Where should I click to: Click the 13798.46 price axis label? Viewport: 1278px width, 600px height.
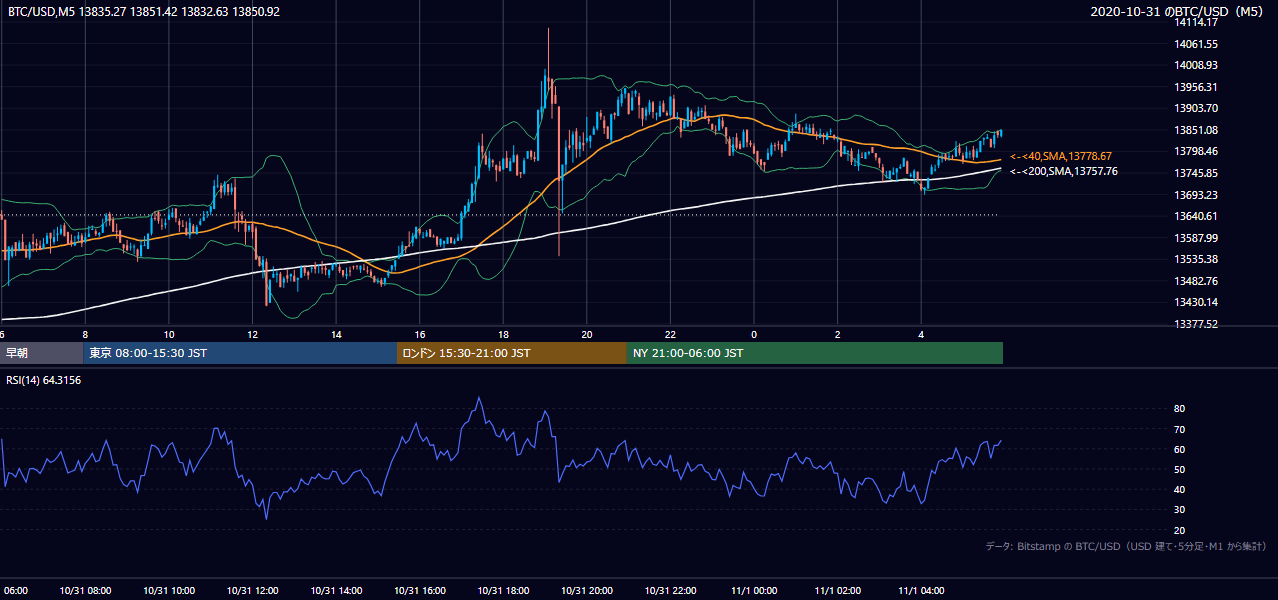[1197, 151]
